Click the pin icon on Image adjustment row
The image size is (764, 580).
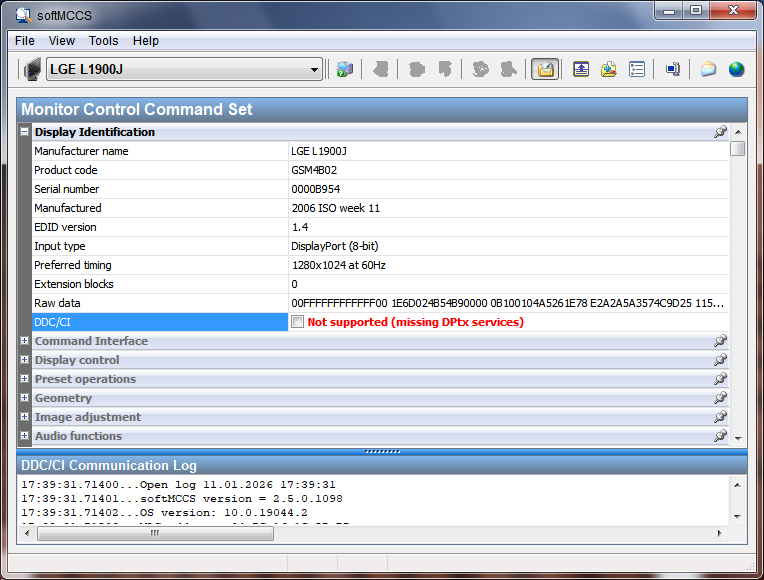pyautogui.click(x=721, y=417)
